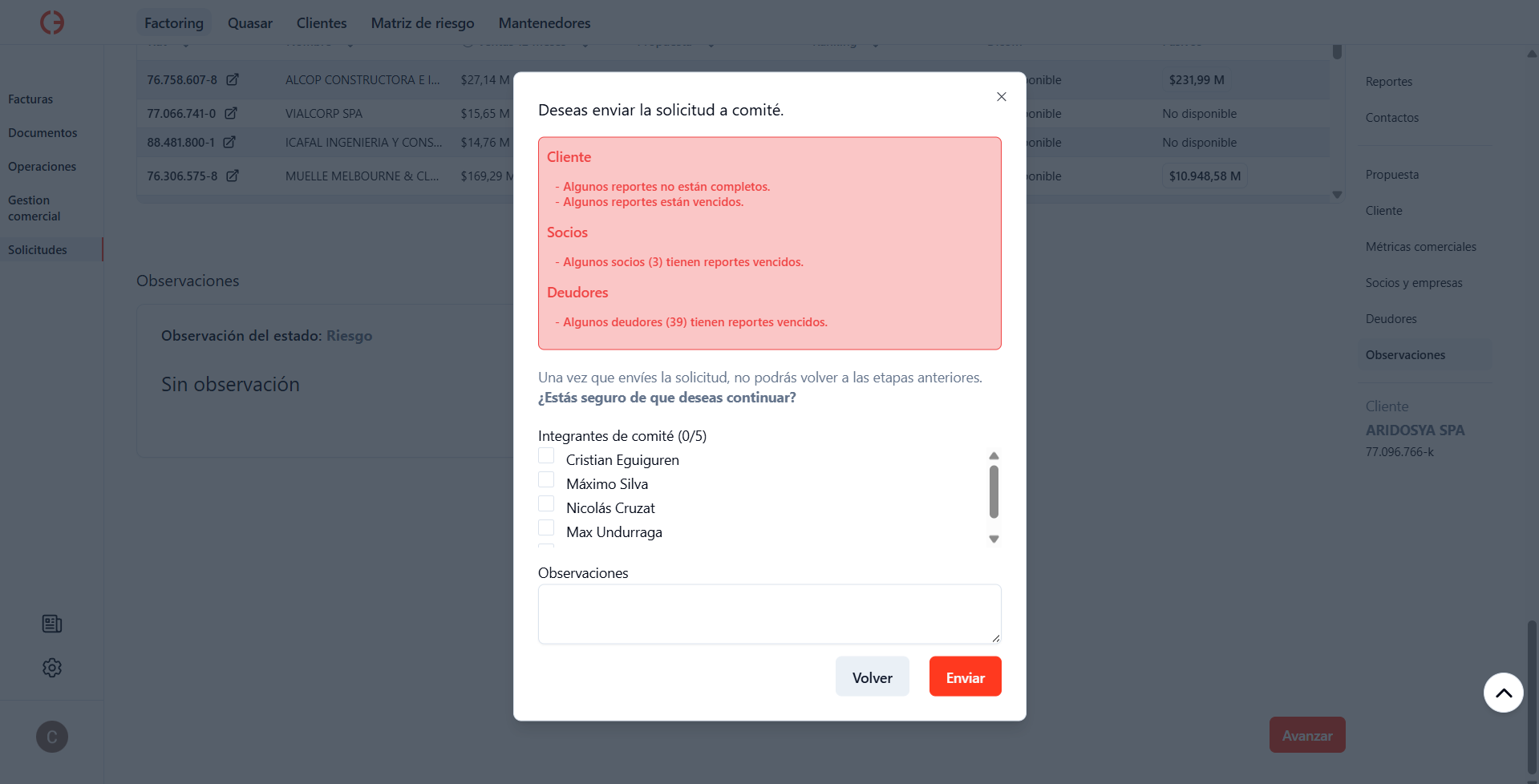Click the company logo icon
Image resolution: width=1539 pixels, height=784 pixels.
52,22
